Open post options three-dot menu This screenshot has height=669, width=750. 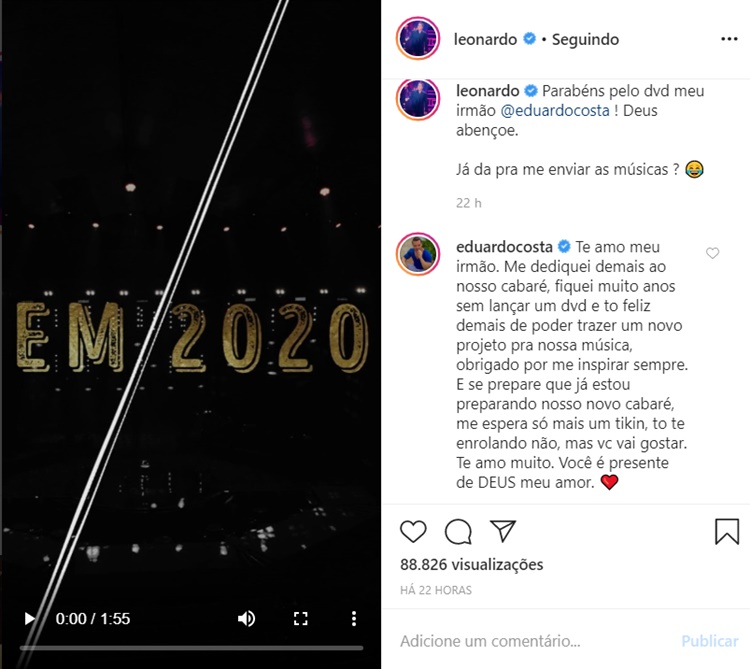click(x=729, y=40)
